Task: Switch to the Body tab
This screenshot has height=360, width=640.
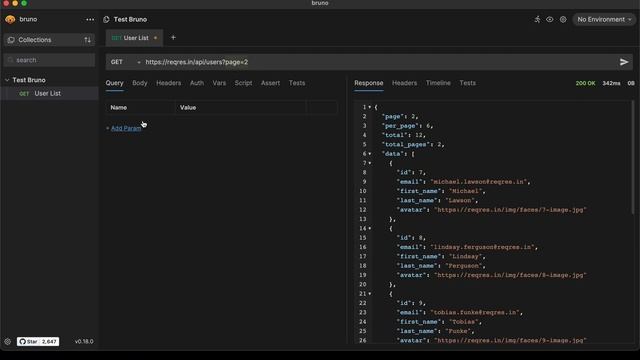Action: coord(140,83)
